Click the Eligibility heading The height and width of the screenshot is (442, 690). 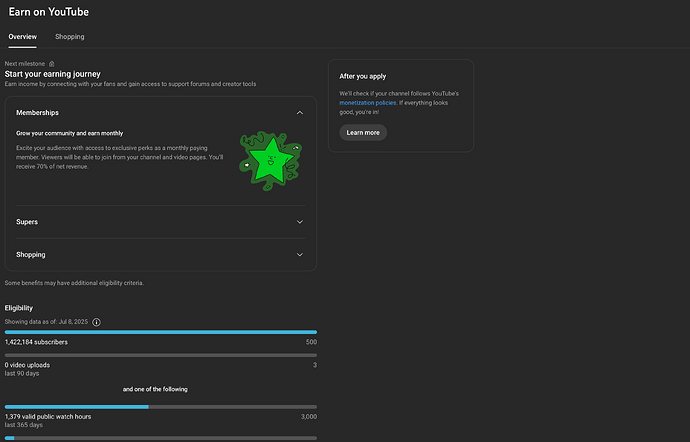click(x=19, y=308)
